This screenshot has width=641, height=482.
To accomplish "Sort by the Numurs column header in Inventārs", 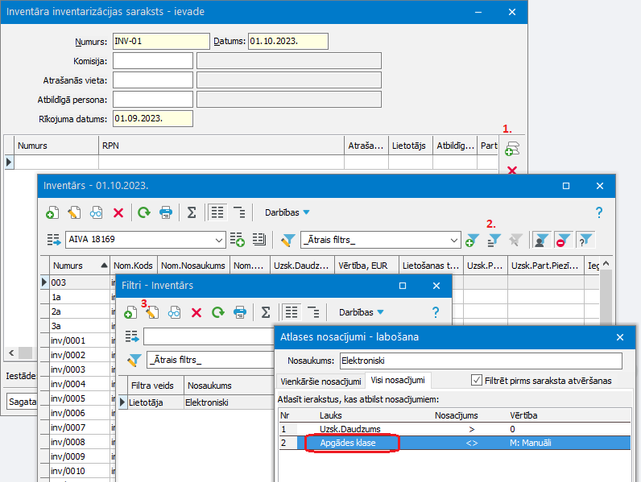I will coord(75,266).
